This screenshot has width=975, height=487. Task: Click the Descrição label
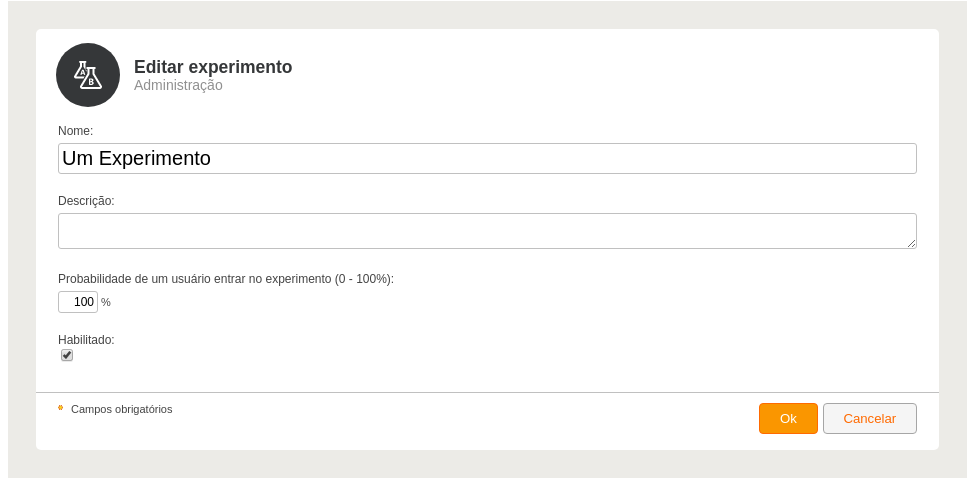tap(86, 201)
